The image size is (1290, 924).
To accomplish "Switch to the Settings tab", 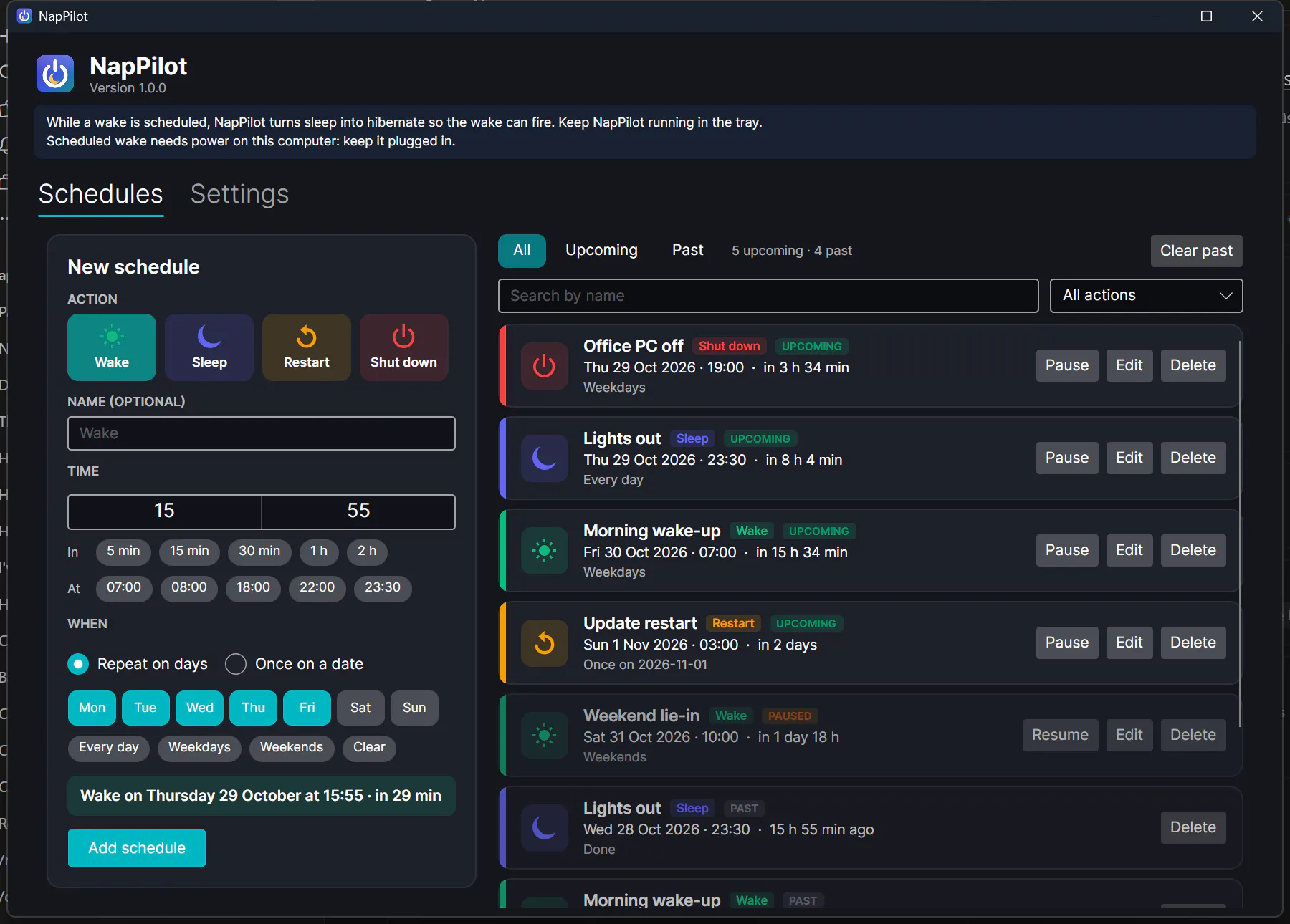I will click(239, 194).
